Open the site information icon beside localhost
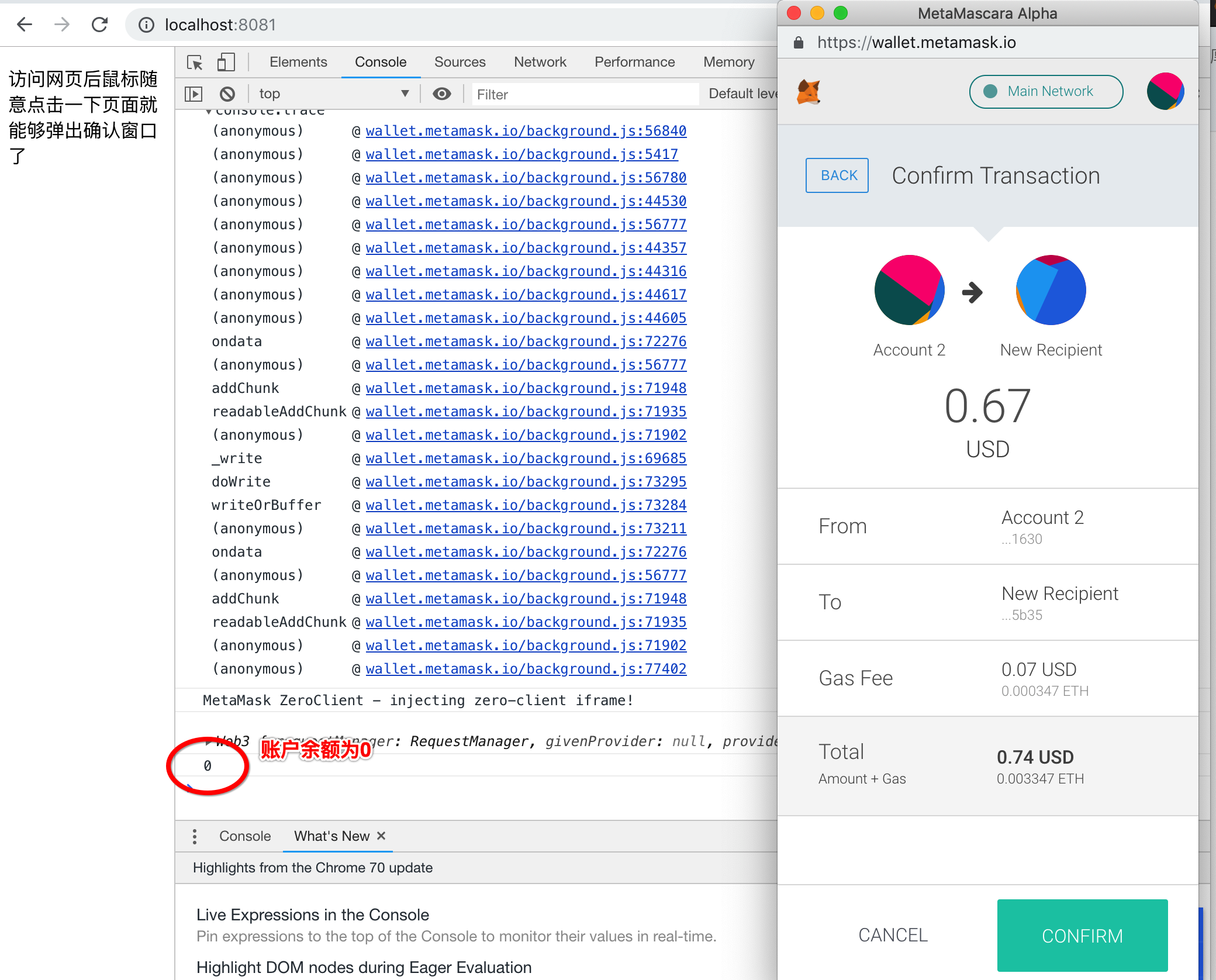Screen dimensions: 1216x980 [146, 25]
